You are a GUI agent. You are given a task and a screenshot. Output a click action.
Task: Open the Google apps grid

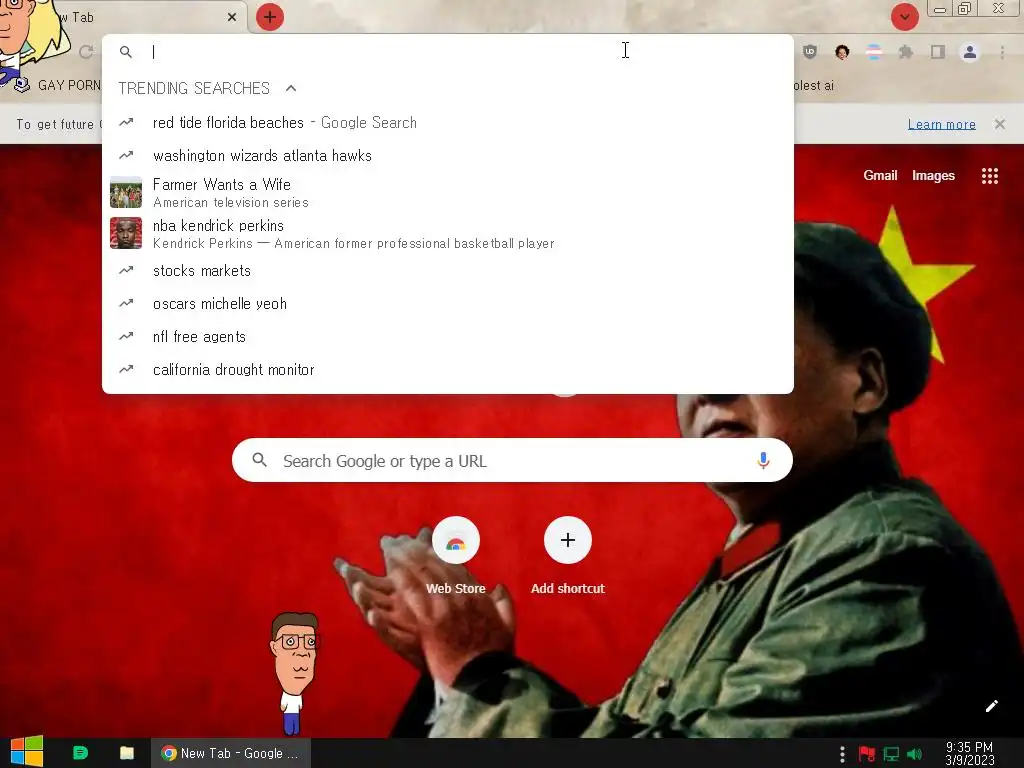(x=989, y=176)
